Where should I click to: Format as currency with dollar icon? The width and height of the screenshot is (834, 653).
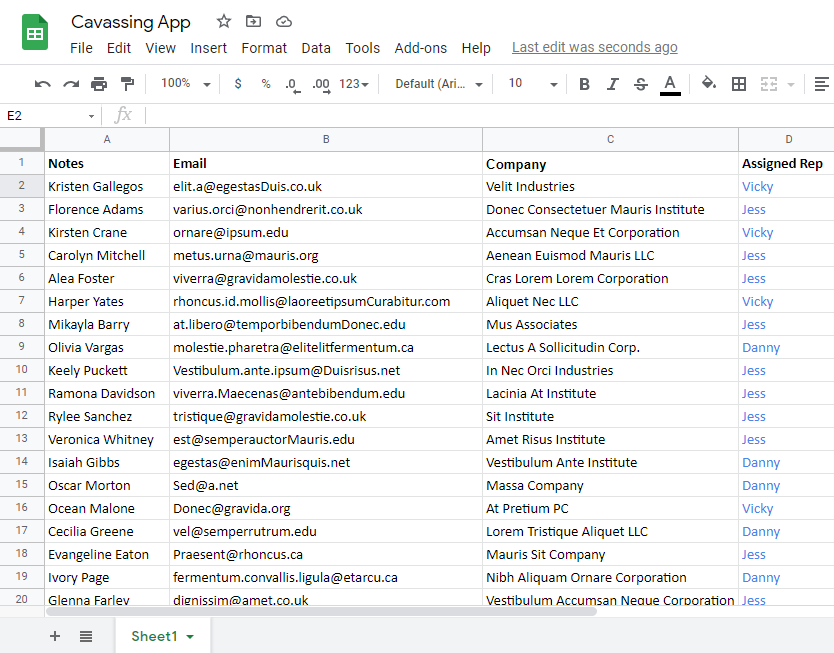[238, 83]
